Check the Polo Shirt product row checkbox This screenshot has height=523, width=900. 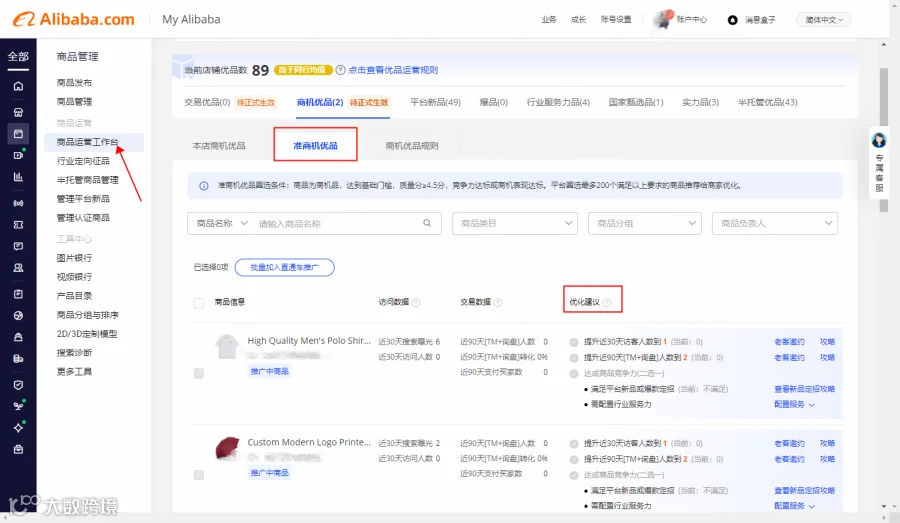point(199,373)
